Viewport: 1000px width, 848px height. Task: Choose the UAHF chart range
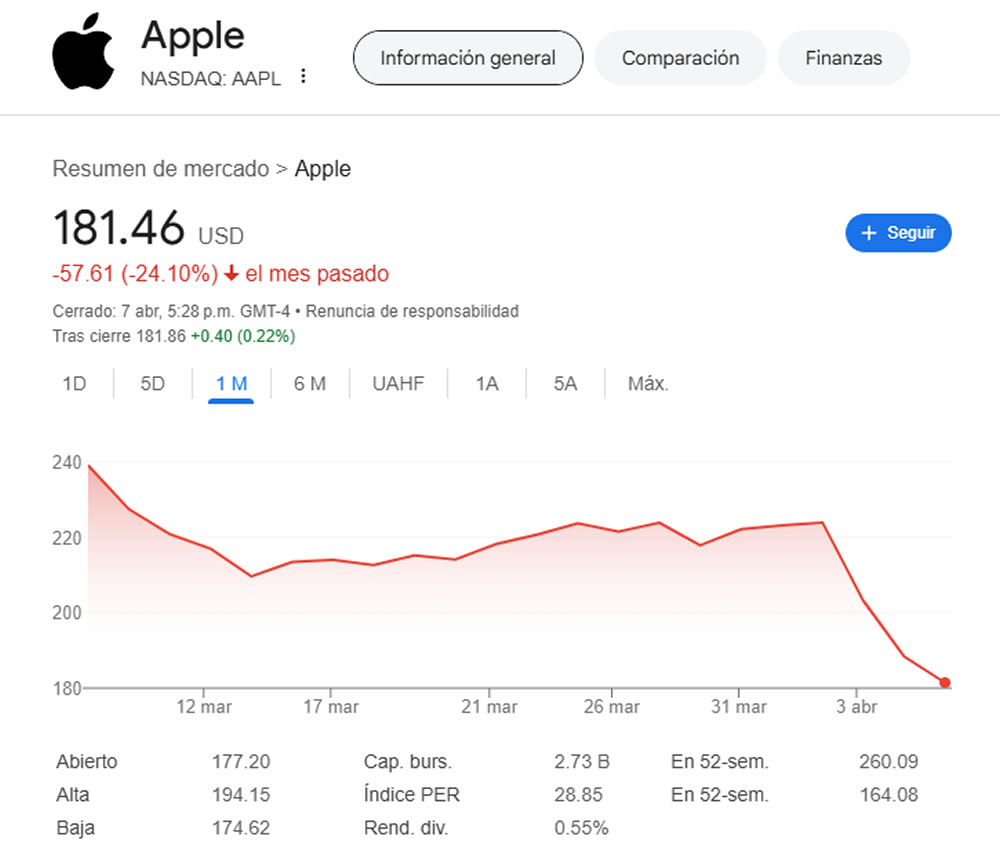click(x=398, y=384)
